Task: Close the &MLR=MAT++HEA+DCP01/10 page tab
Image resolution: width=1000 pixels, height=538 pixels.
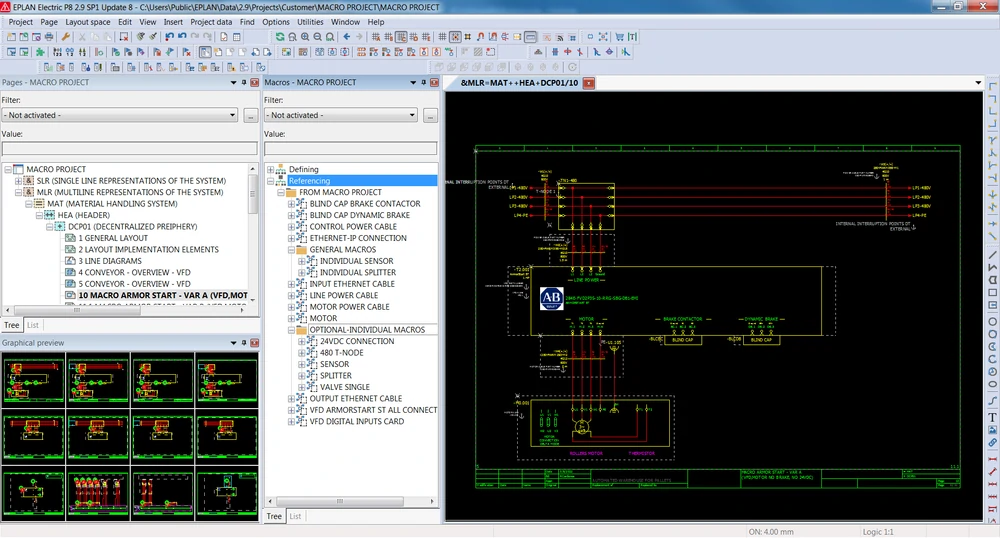Action: (x=589, y=83)
